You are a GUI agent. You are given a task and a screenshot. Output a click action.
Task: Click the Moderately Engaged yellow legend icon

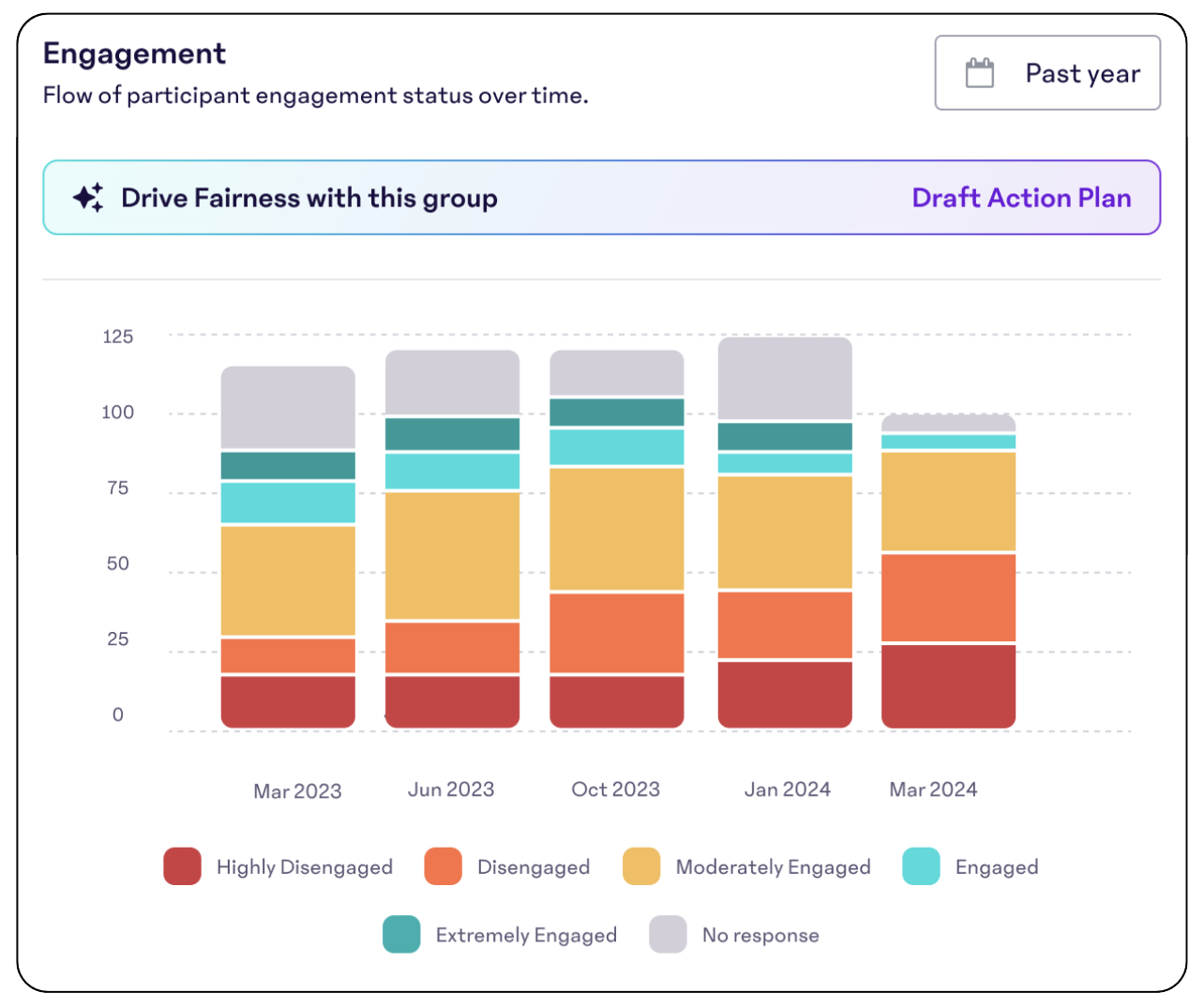641,866
